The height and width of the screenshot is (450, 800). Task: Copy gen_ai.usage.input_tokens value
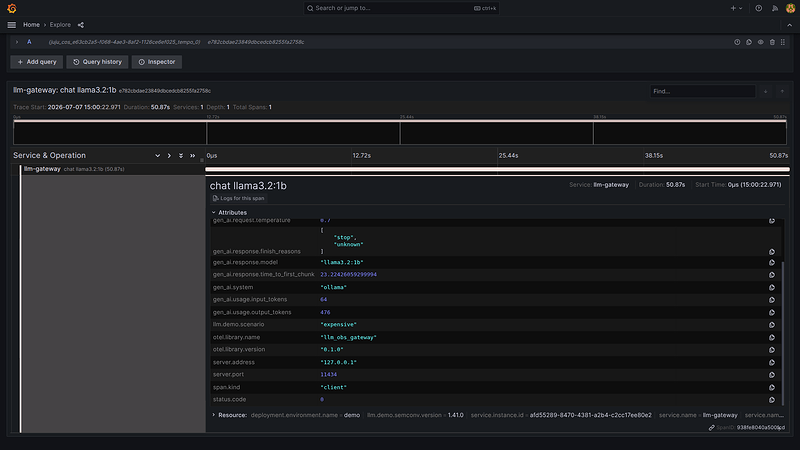point(772,299)
